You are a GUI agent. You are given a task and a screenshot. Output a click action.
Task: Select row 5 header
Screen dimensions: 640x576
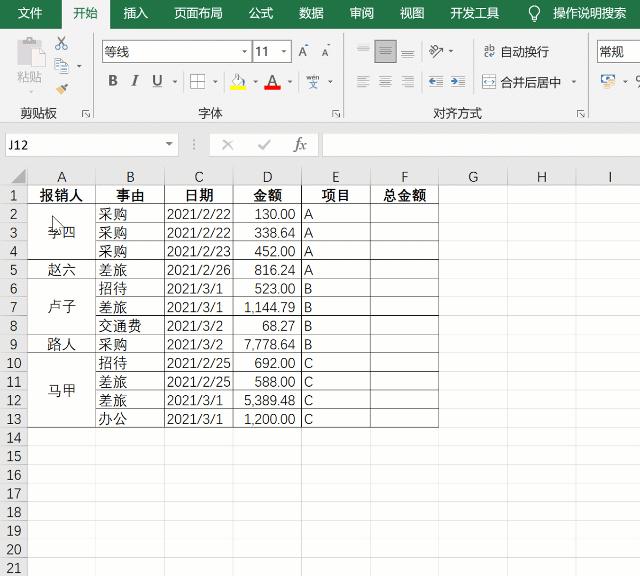click(x=13, y=270)
